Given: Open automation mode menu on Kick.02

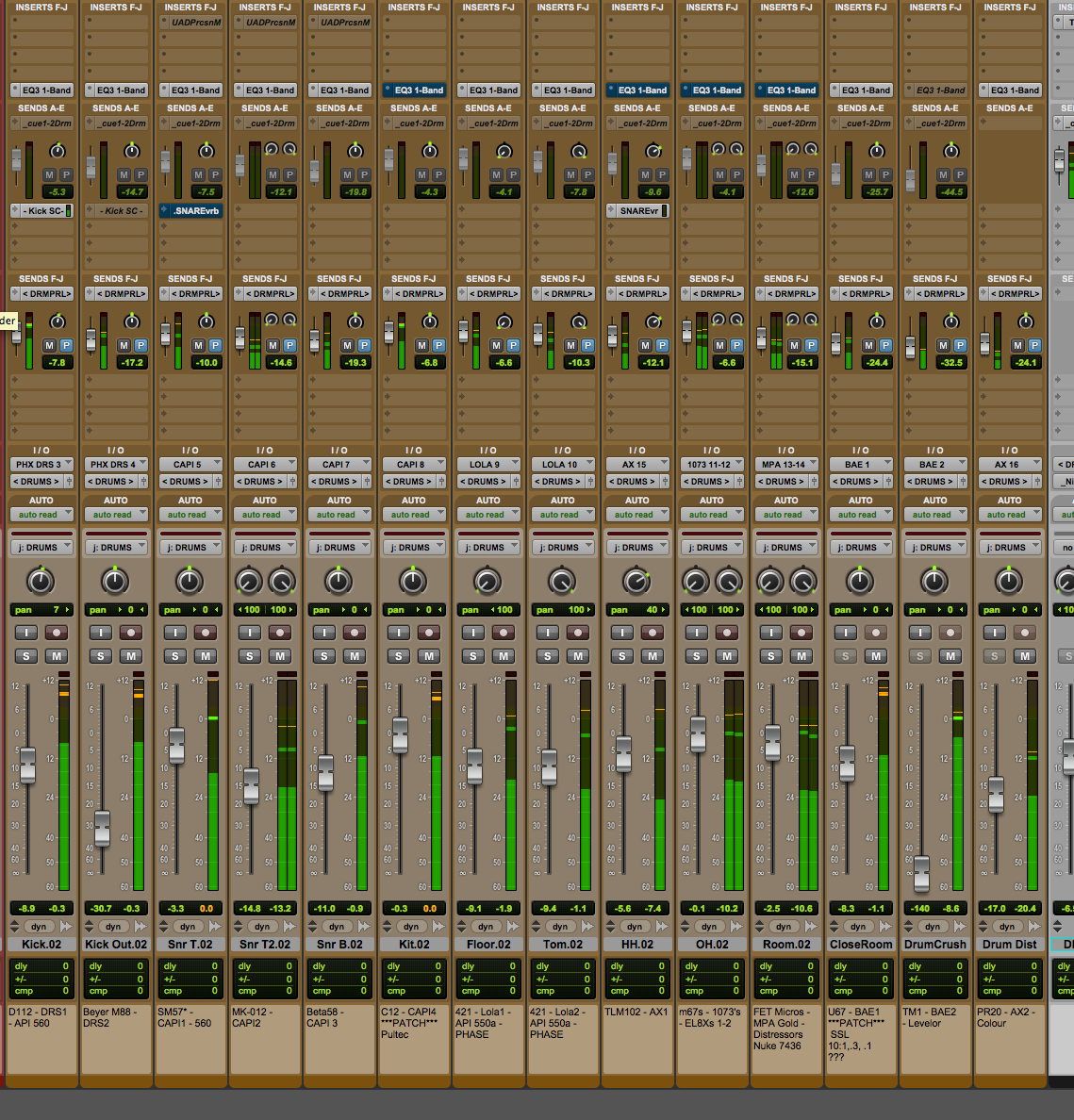Looking at the screenshot, I should pos(41,515).
